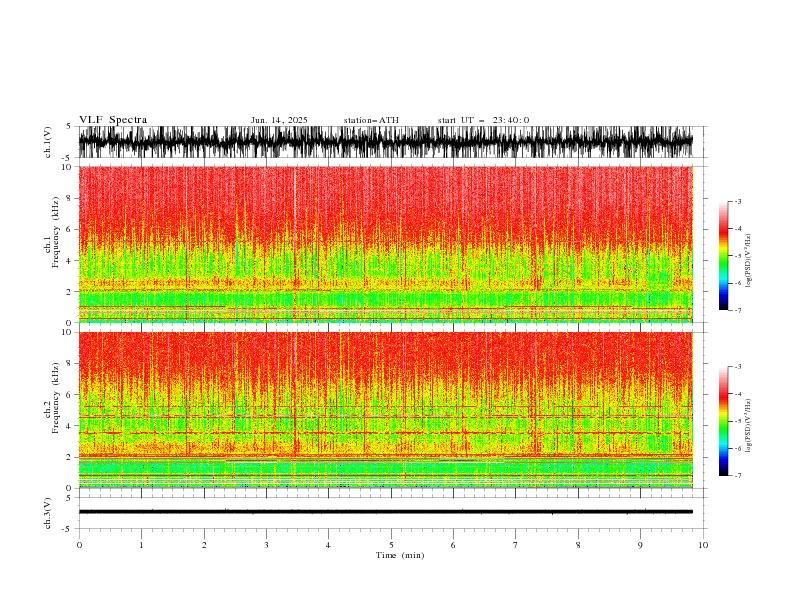
Task: Click the "ch.3(V)" axis label
Action: click(48, 513)
